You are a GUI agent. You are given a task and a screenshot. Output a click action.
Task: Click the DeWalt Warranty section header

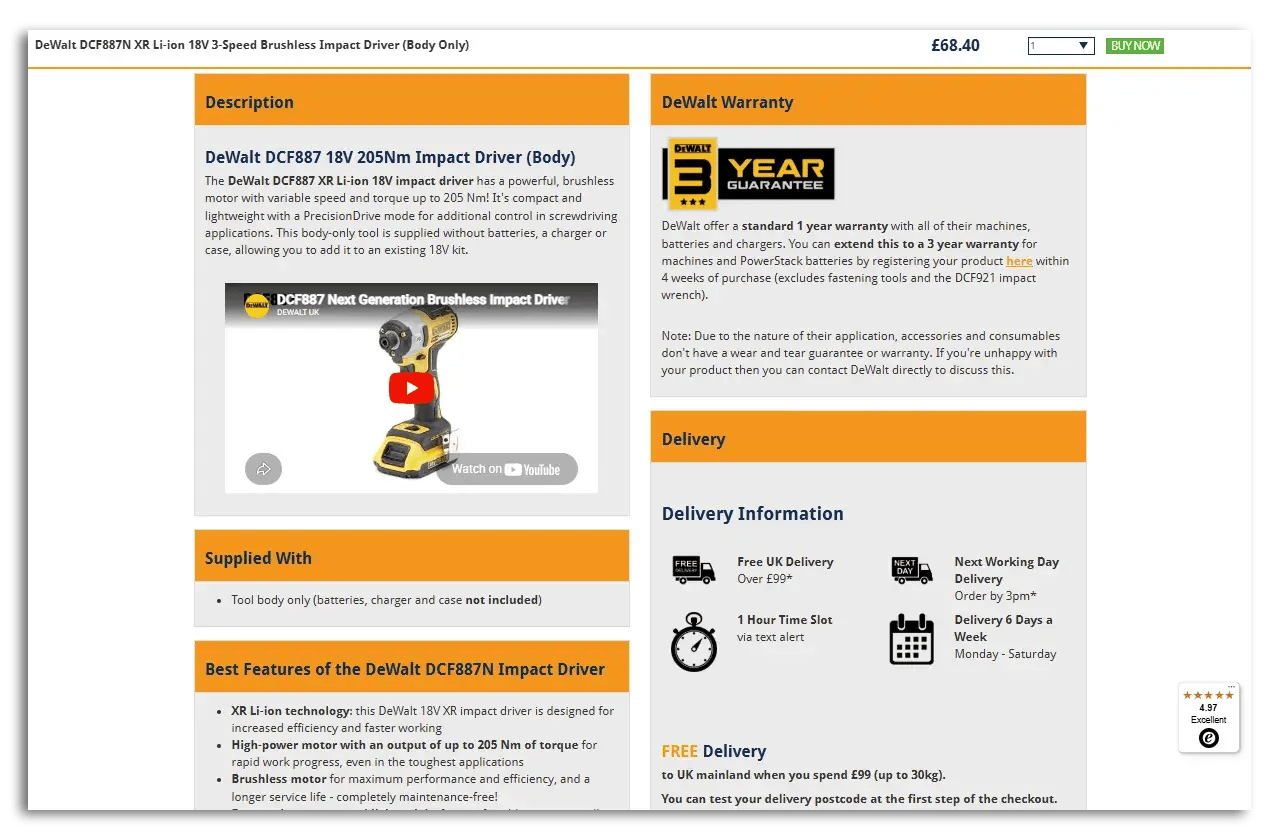point(868,100)
